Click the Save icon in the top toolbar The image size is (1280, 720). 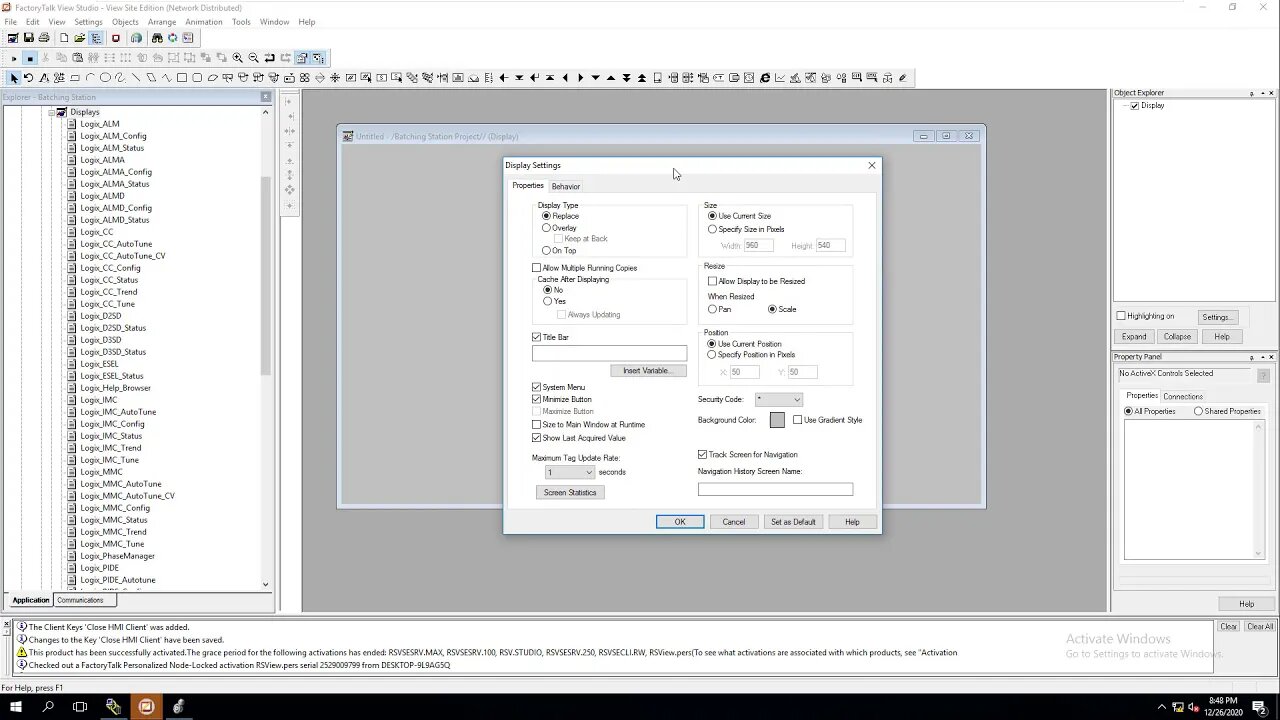[x=28, y=38]
